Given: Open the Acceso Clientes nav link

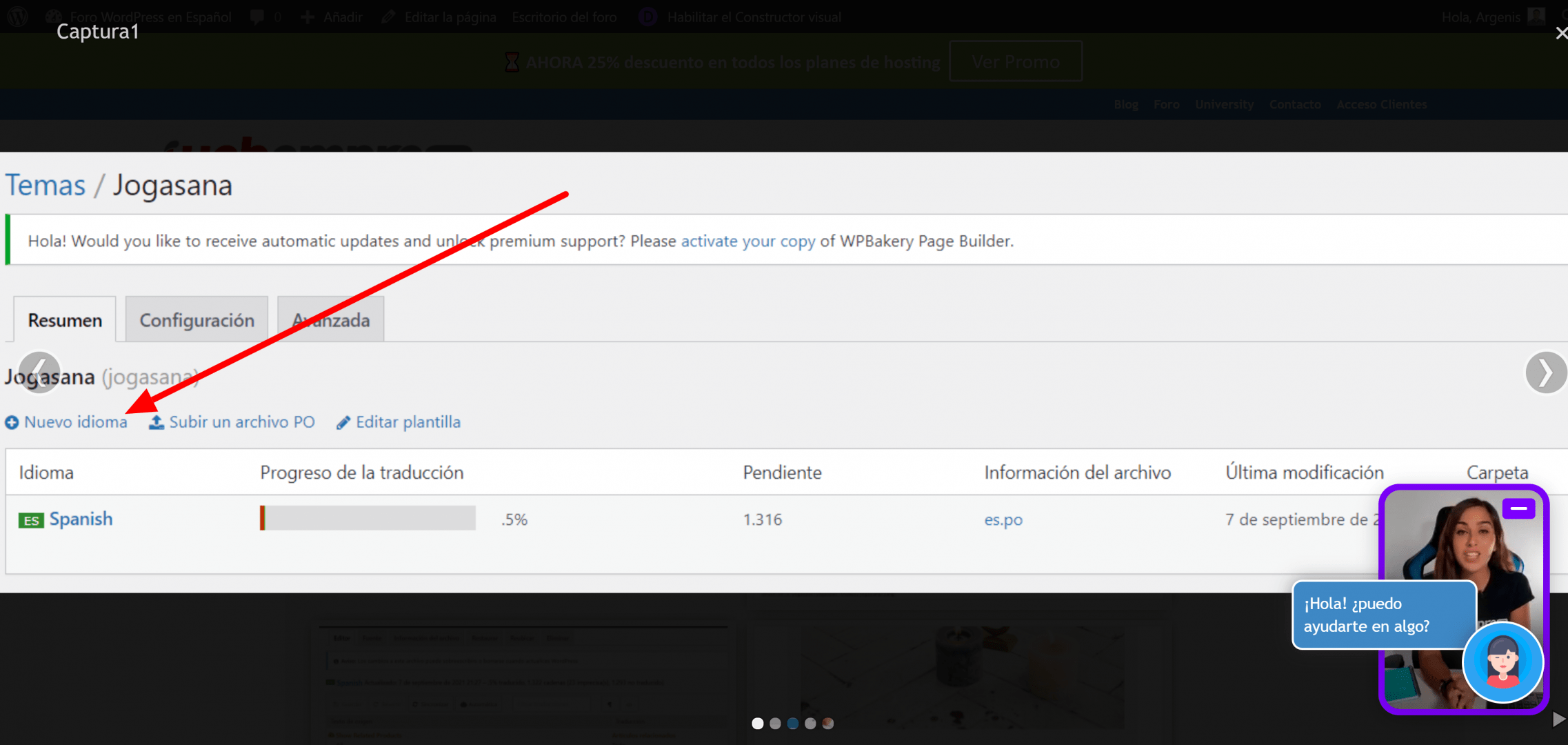Looking at the screenshot, I should tap(1382, 104).
